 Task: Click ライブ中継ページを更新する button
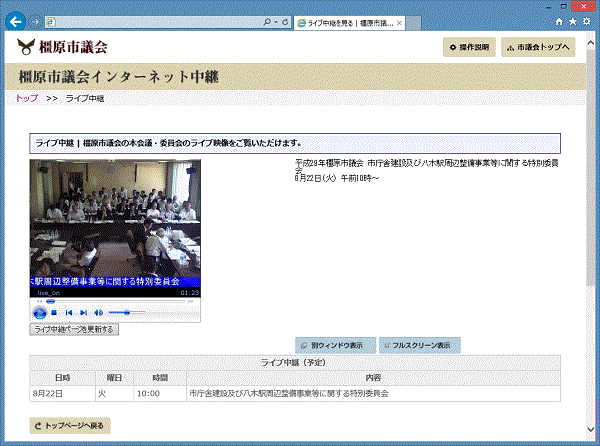click(74, 329)
